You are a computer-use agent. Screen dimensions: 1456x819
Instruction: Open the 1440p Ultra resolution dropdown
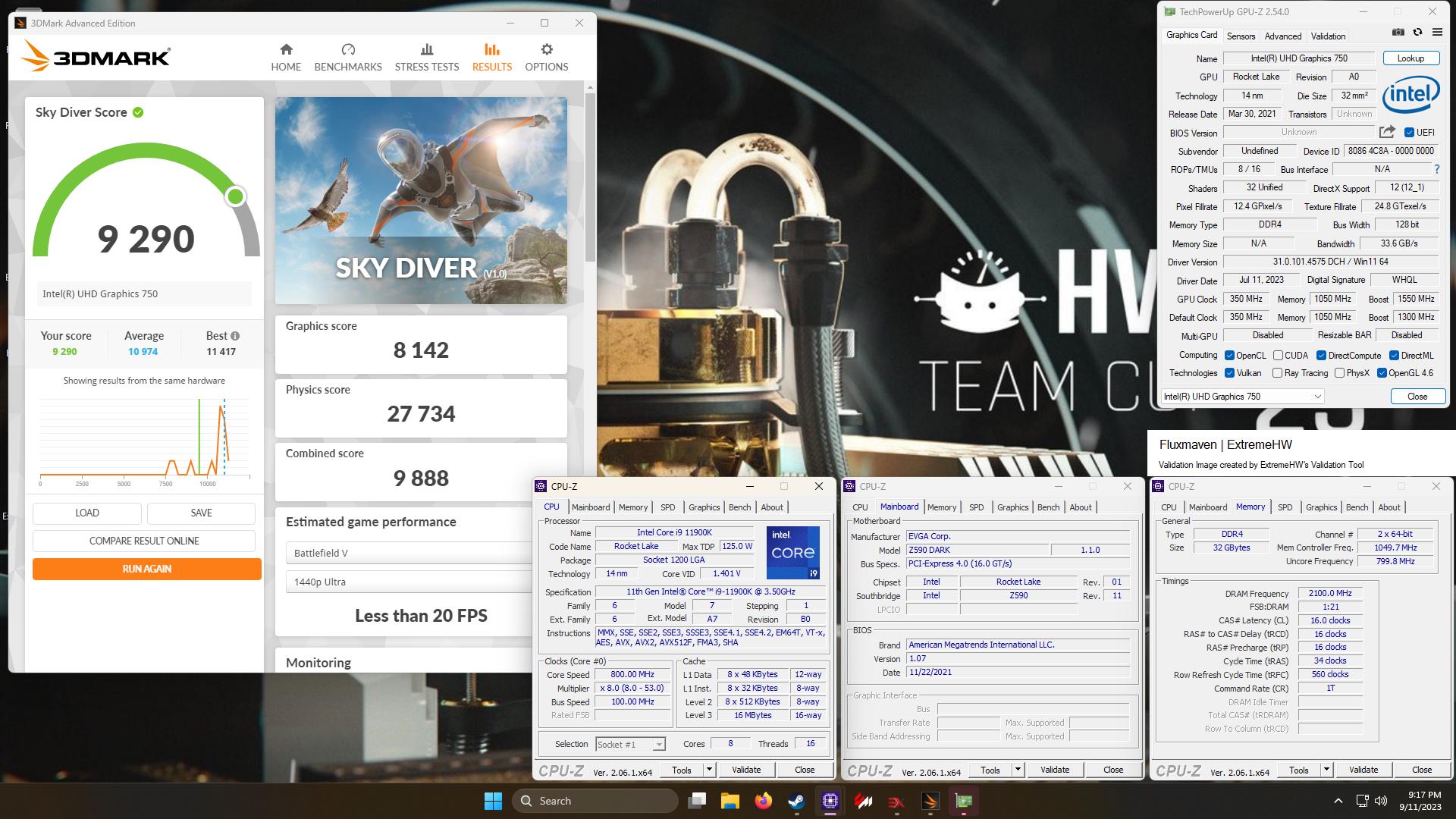tap(409, 582)
